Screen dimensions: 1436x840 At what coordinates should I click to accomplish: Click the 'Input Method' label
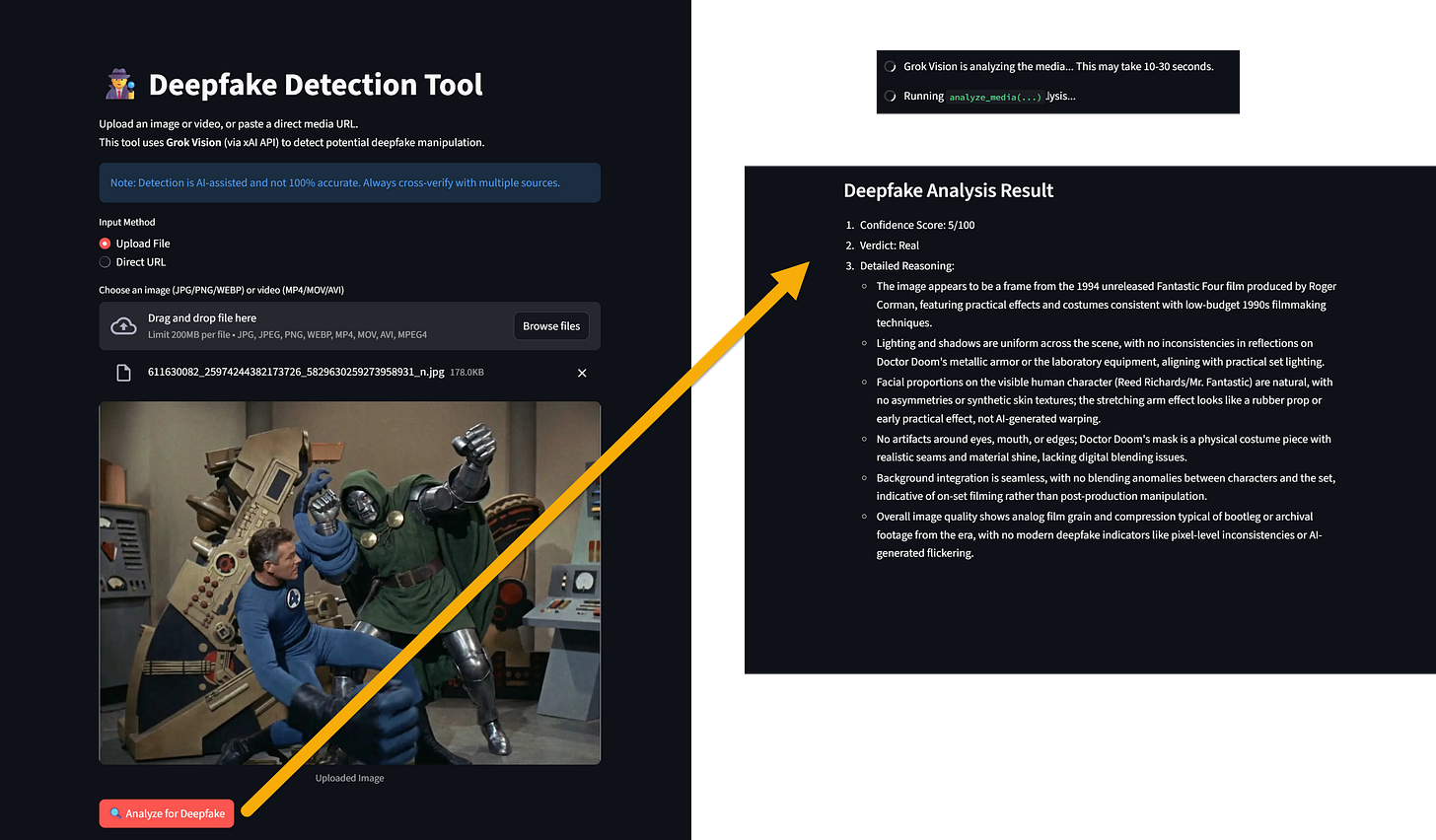click(x=127, y=223)
